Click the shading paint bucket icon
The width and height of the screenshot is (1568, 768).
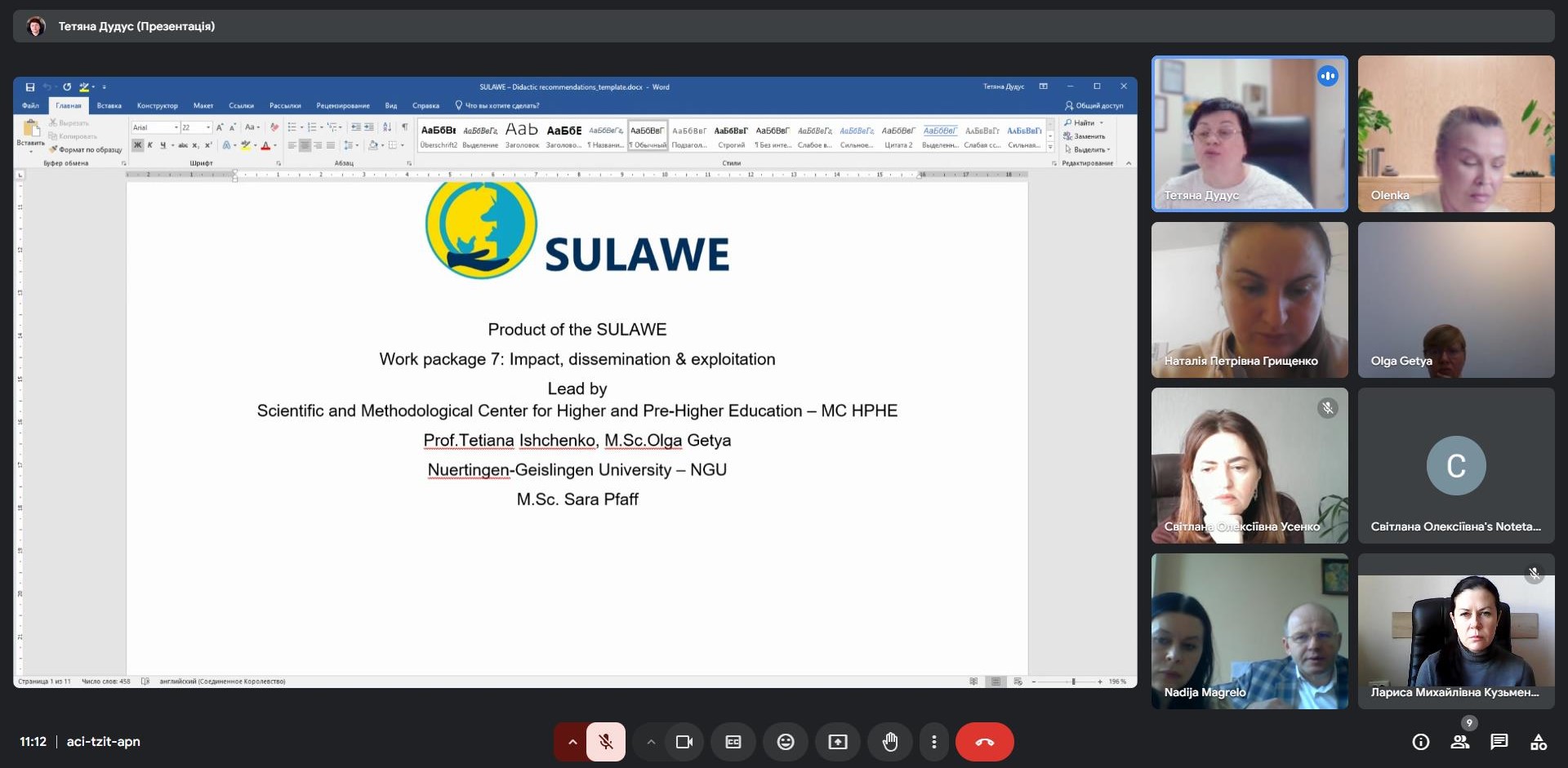[373, 145]
